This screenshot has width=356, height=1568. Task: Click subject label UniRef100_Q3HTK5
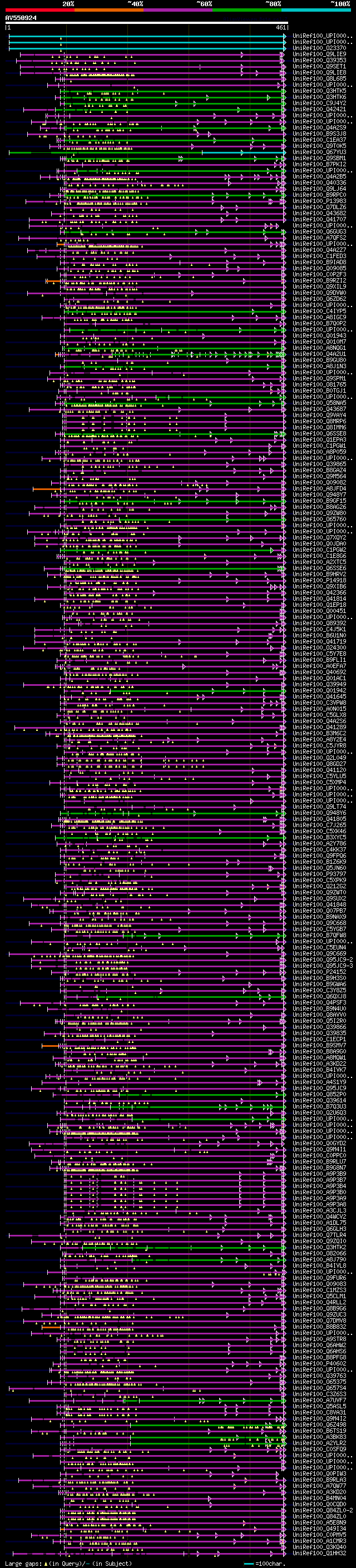click(x=319, y=91)
